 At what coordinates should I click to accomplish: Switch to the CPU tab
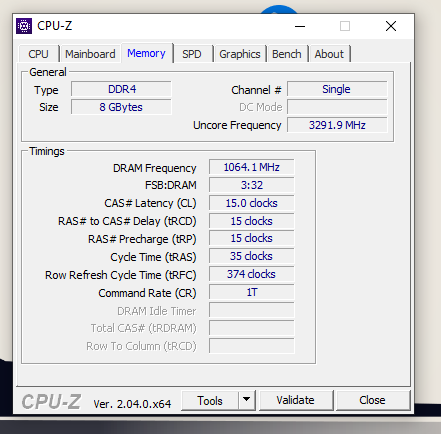point(38,54)
